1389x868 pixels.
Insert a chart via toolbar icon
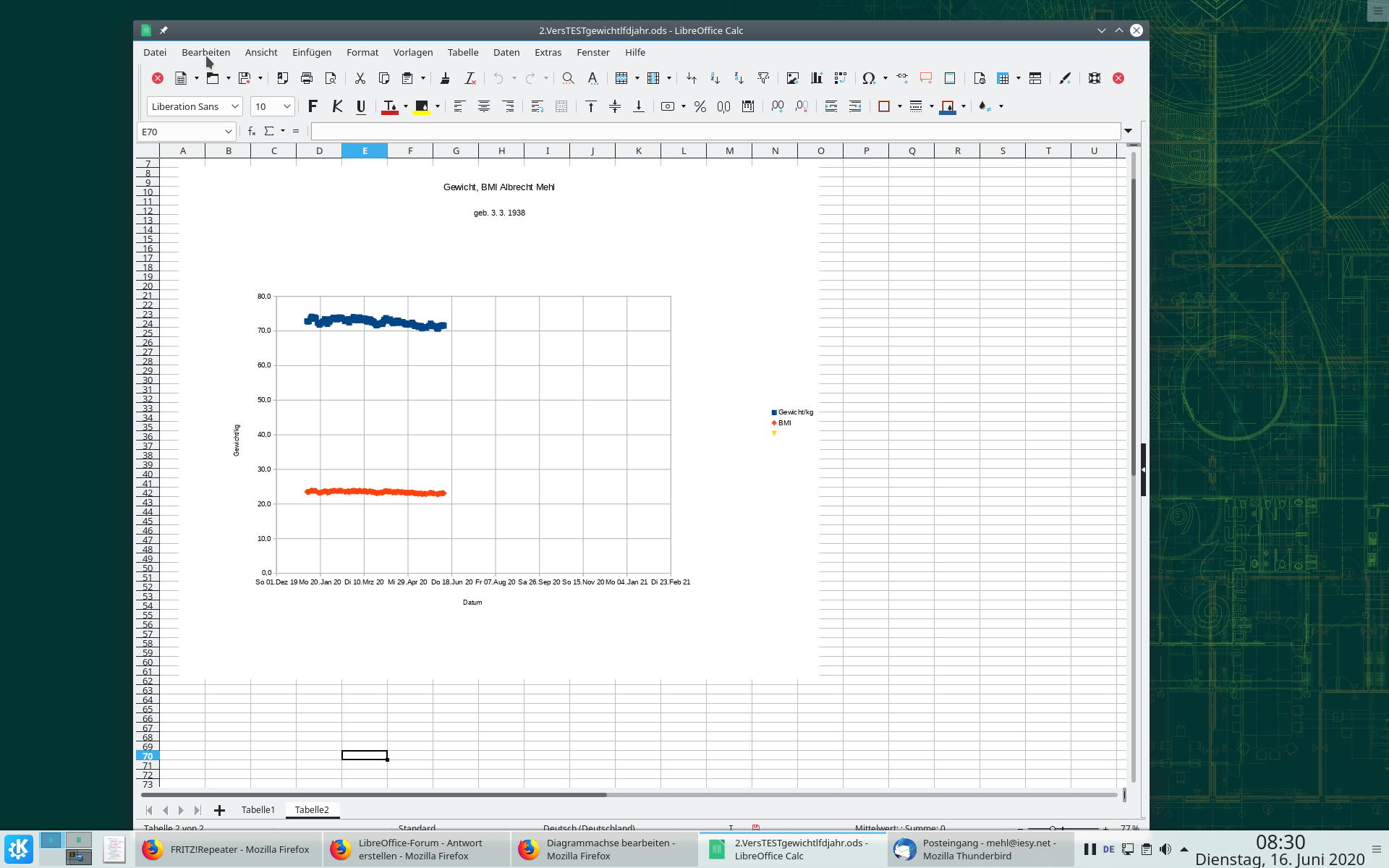pyautogui.click(x=817, y=78)
